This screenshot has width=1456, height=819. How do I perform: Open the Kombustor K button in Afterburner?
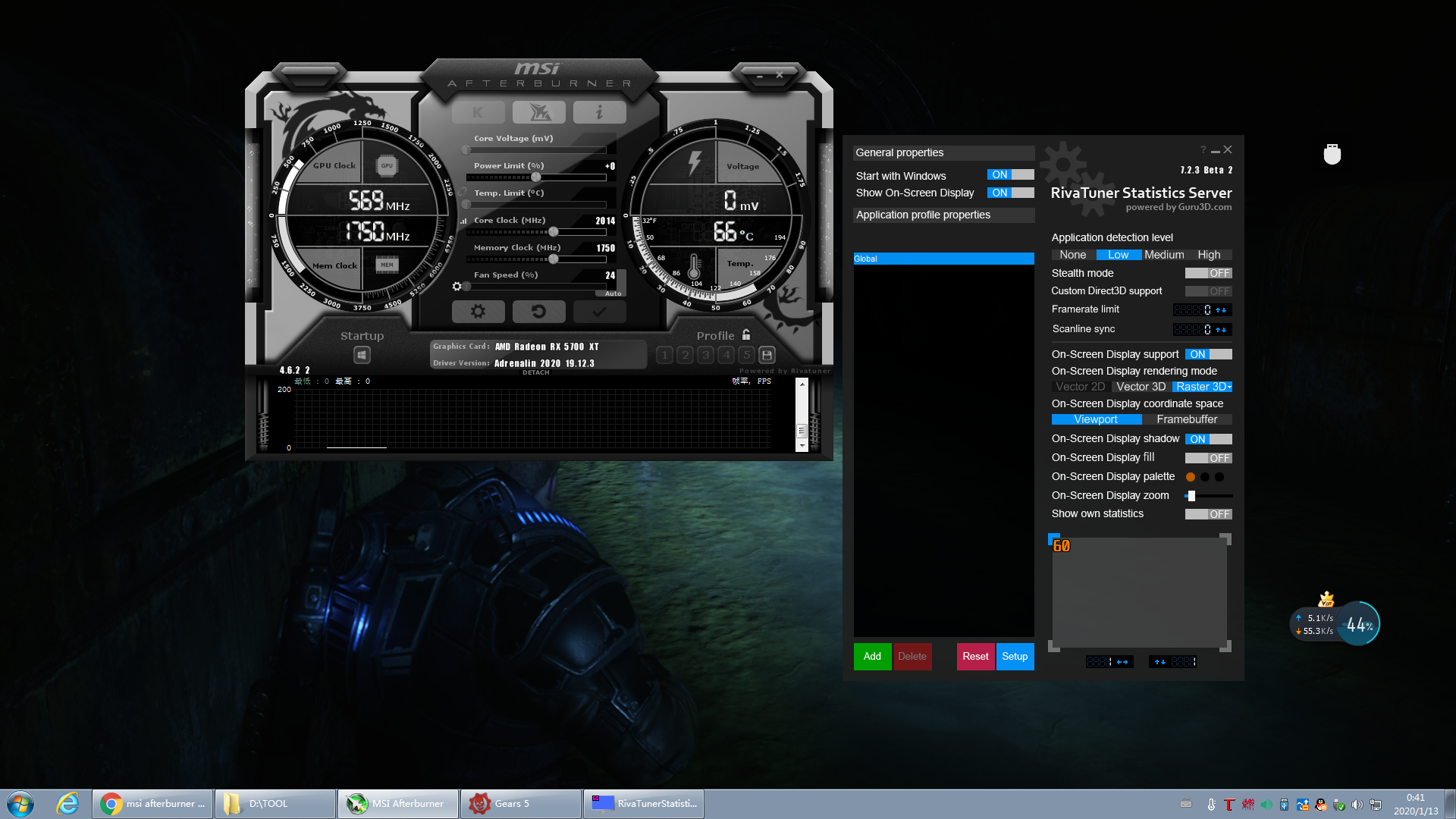(478, 112)
